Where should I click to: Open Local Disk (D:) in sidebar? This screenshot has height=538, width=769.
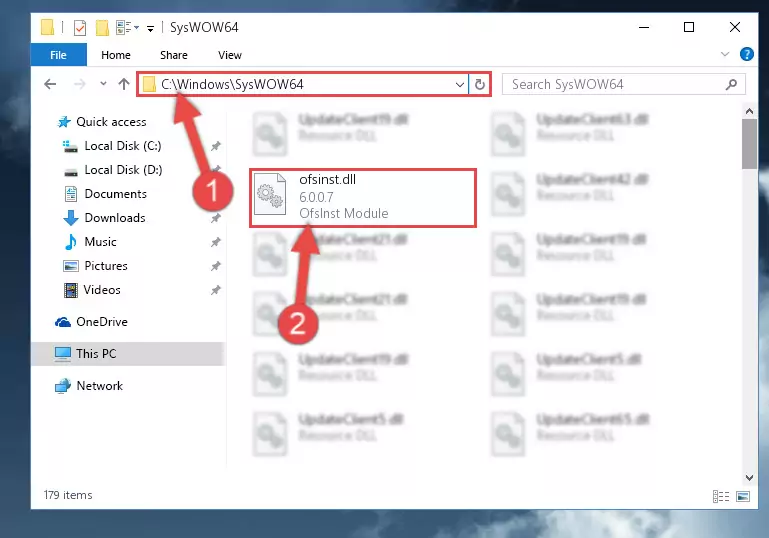coord(123,170)
